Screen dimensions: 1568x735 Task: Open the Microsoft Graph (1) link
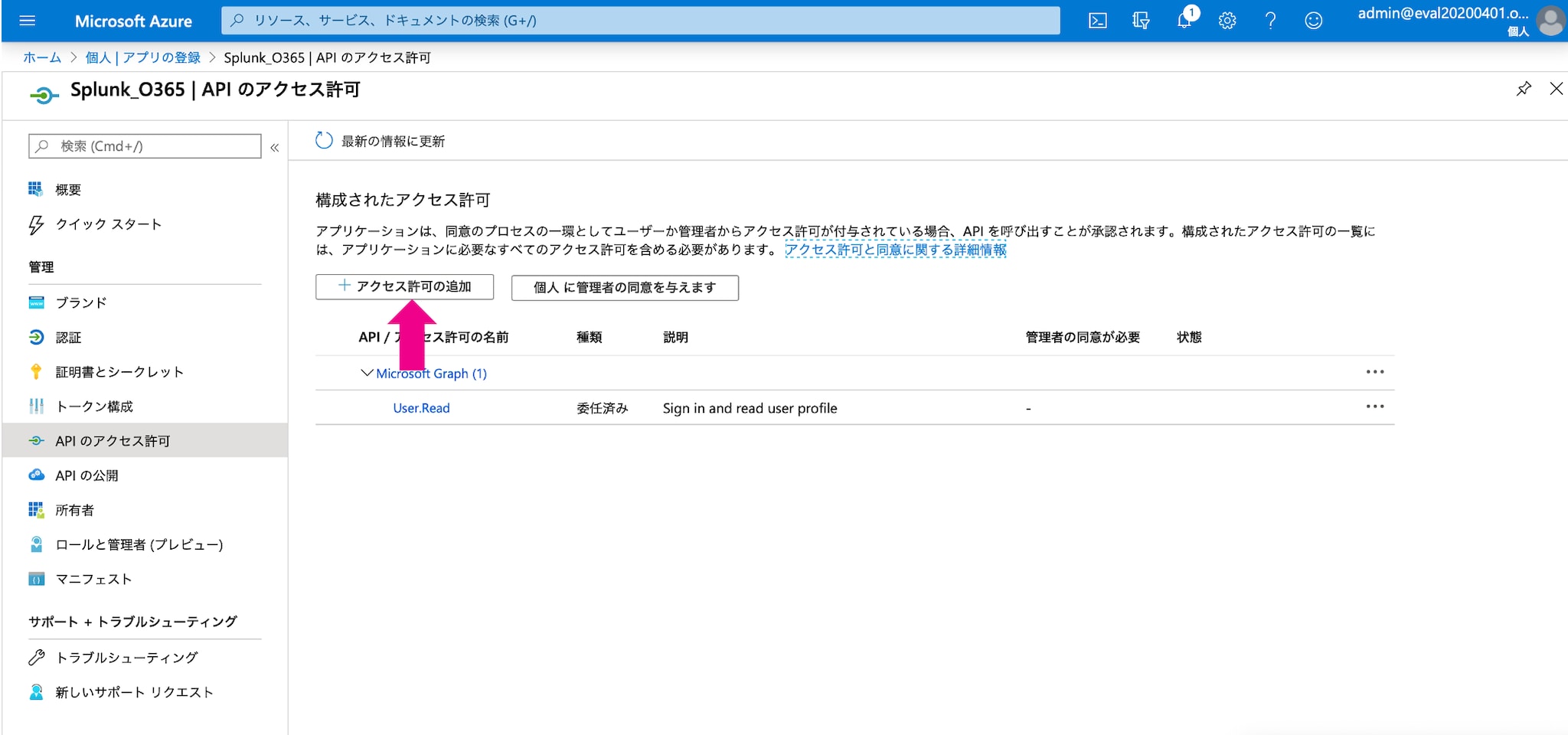click(x=432, y=374)
